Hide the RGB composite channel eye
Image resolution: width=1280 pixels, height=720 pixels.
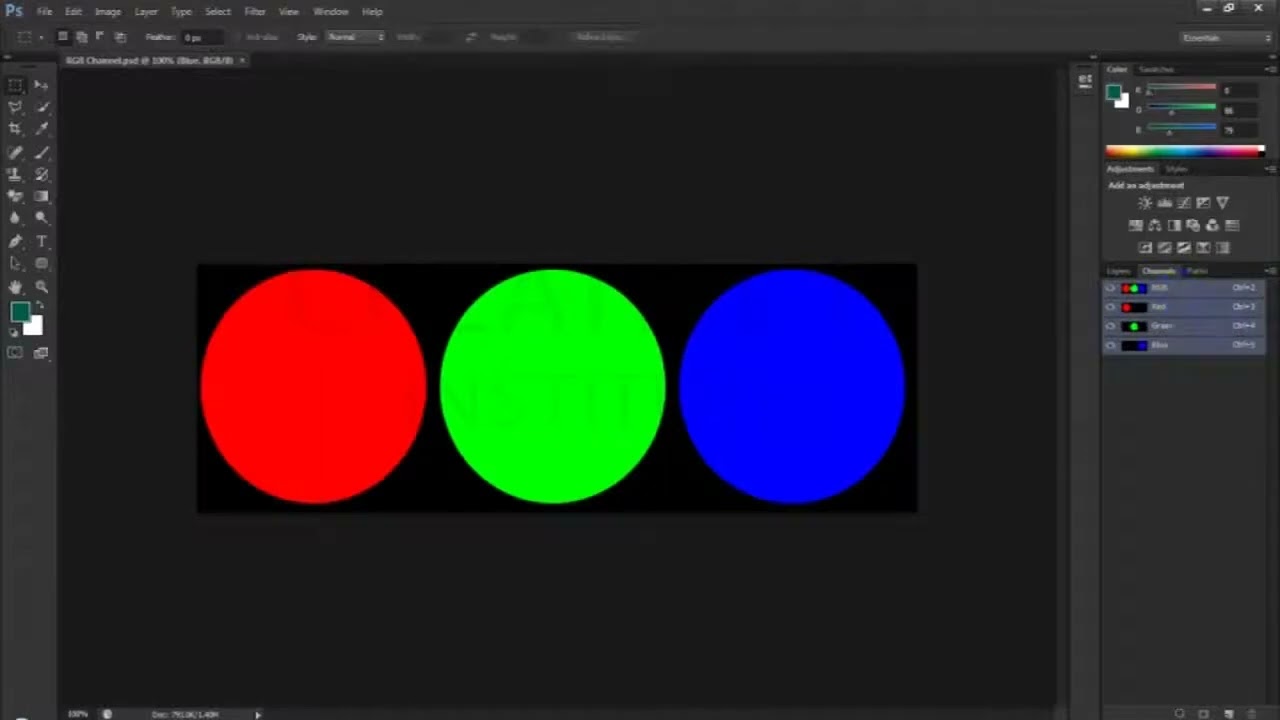(1111, 288)
